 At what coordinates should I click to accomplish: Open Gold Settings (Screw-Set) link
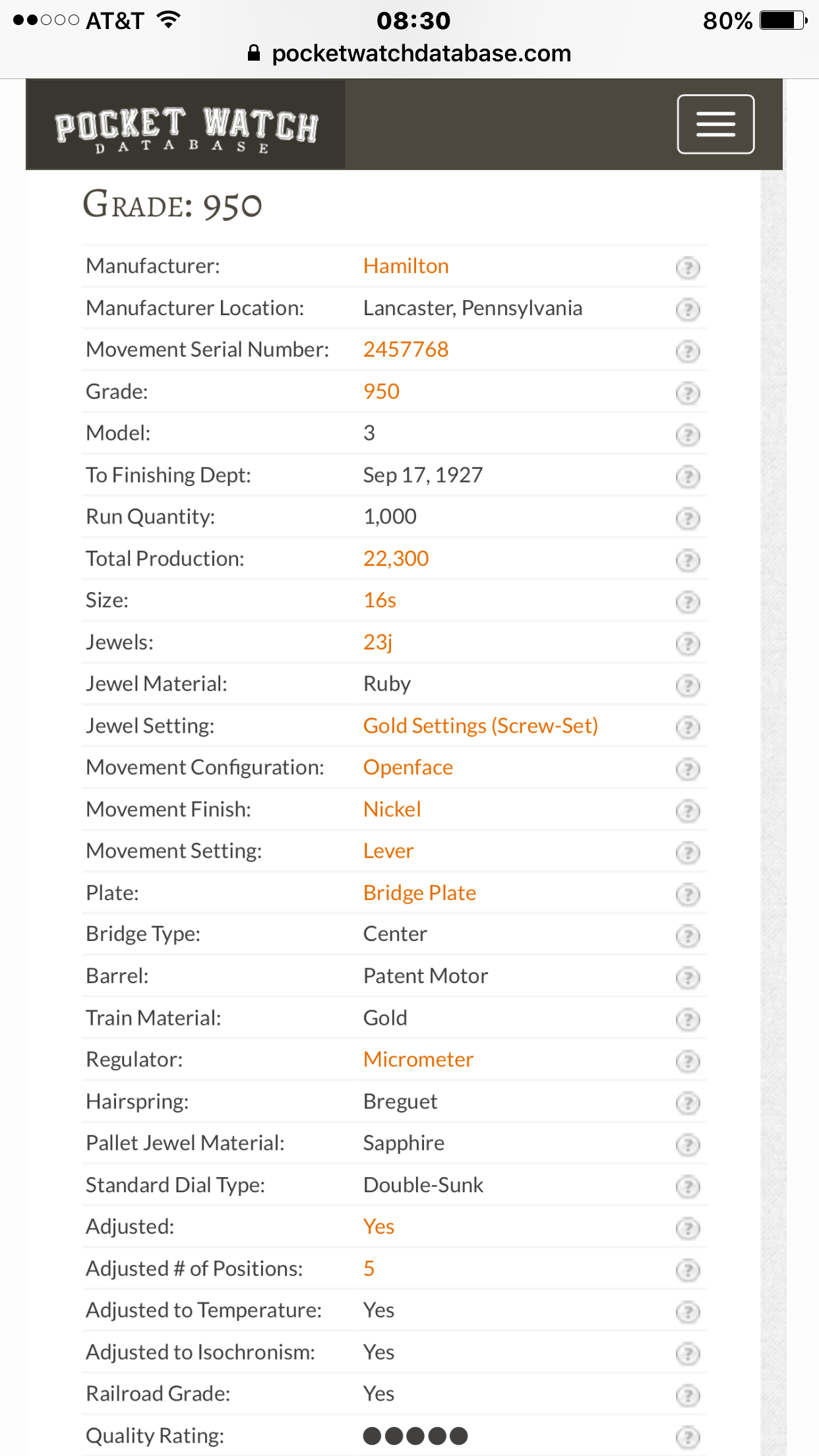coord(480,725)
